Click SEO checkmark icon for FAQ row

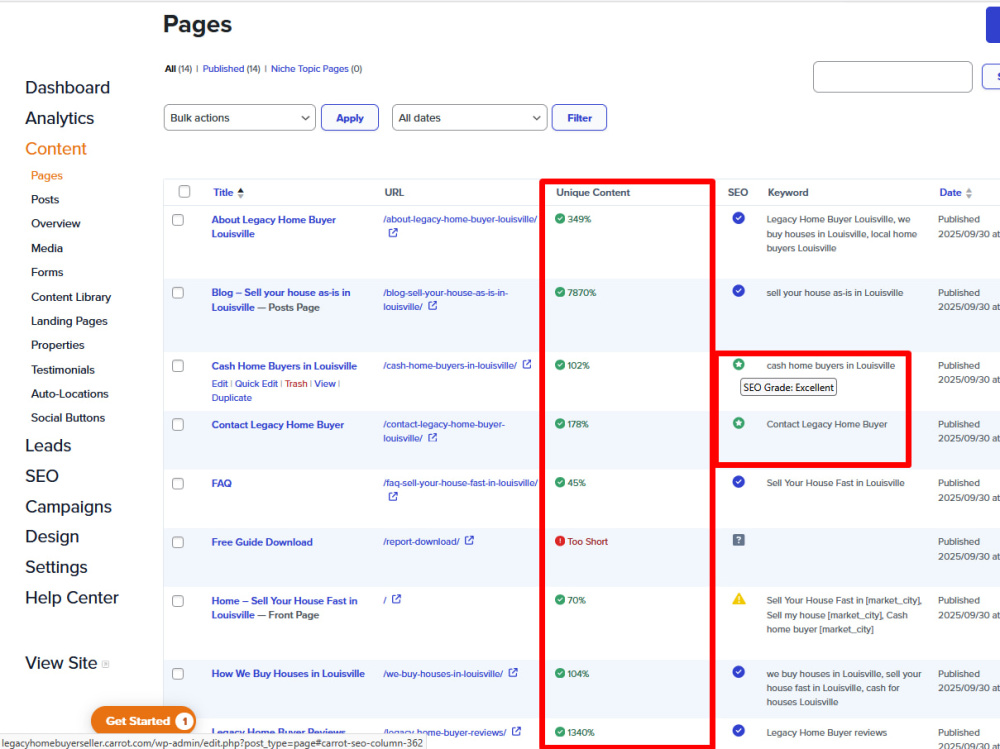tap(739, 482)
